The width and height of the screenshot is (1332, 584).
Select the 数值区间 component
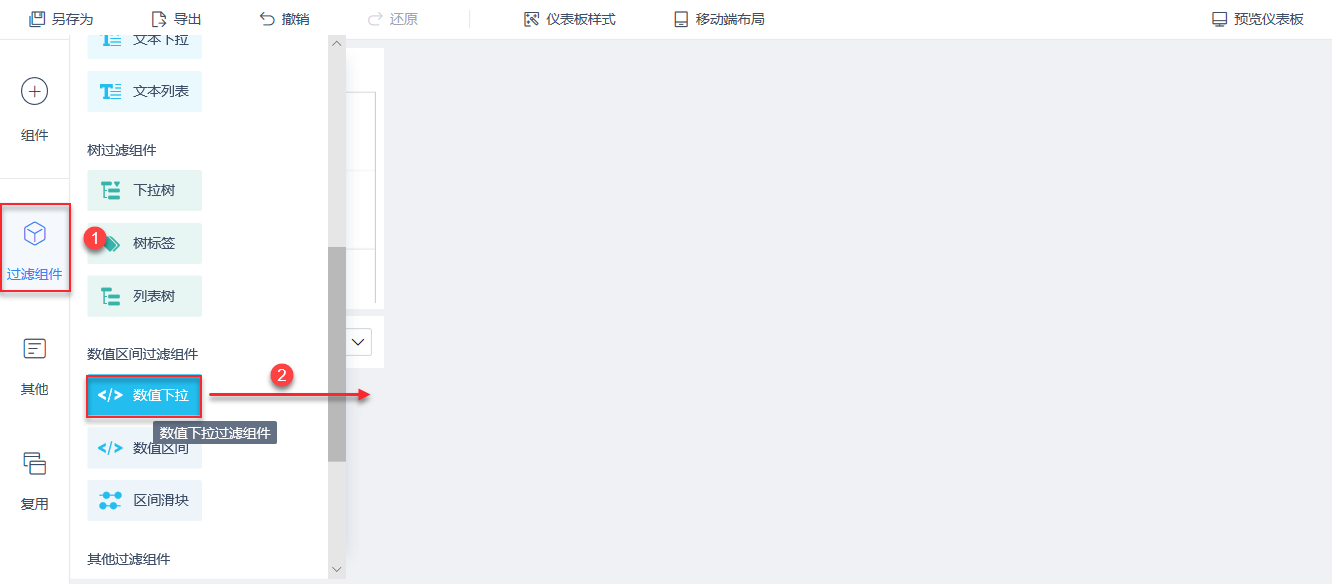coord(145,448)
